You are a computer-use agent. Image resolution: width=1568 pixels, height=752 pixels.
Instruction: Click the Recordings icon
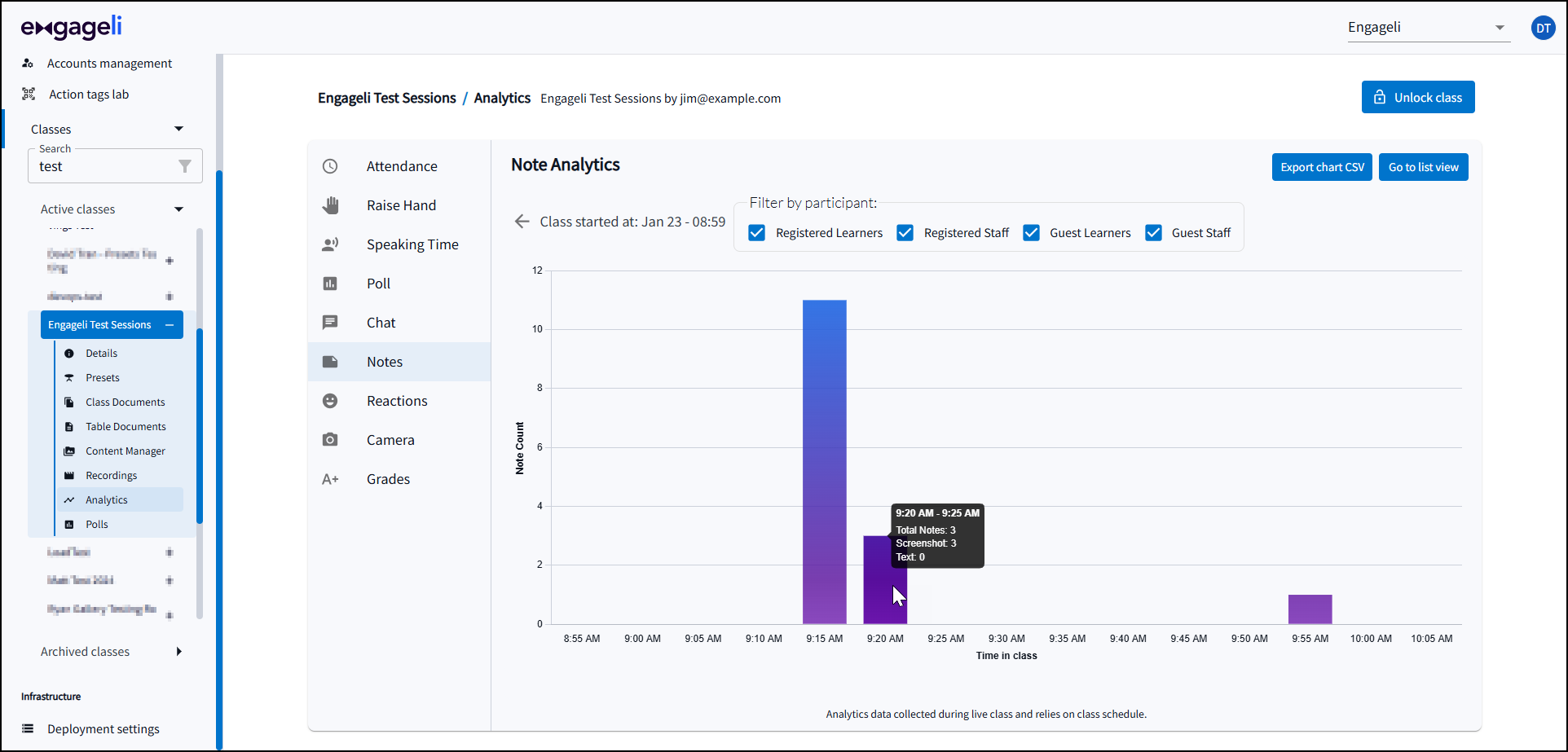pos(69,476)
